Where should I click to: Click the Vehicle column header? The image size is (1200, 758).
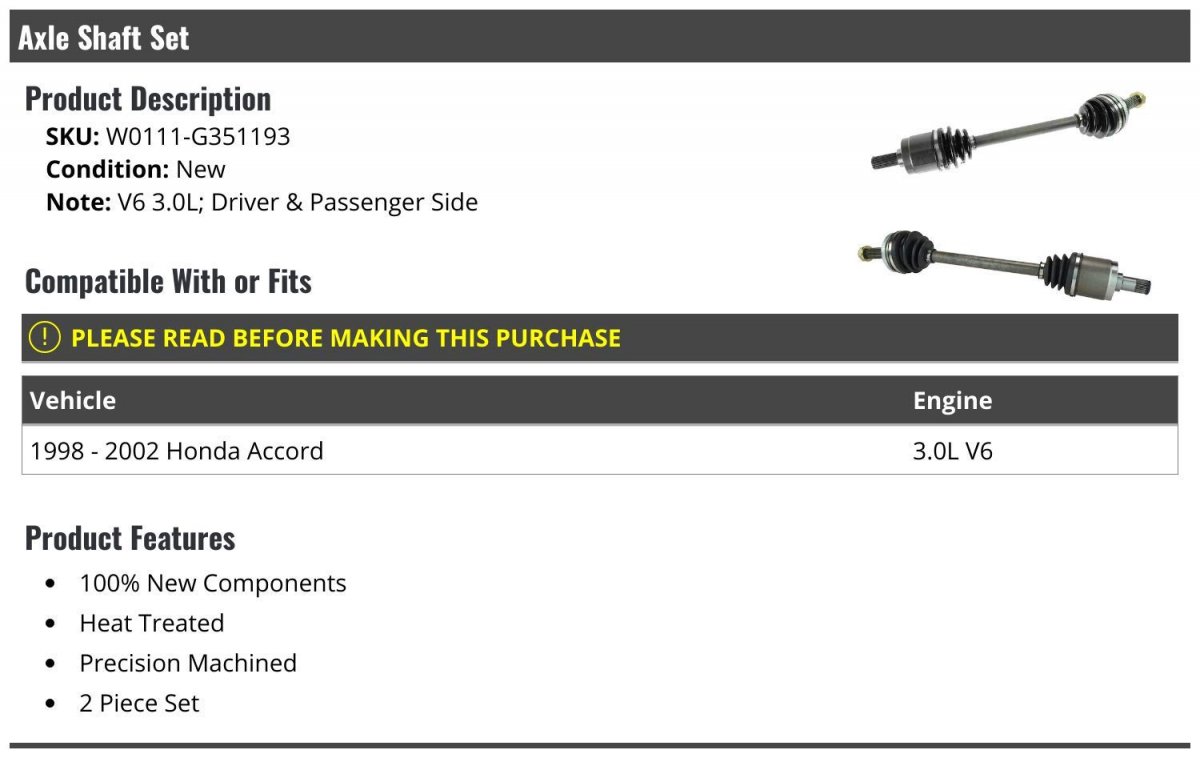(x=73, y=401)
